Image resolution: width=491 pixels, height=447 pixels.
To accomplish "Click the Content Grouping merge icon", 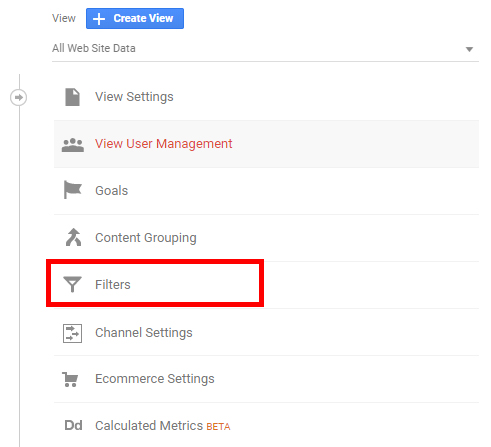I will (73, 237).
